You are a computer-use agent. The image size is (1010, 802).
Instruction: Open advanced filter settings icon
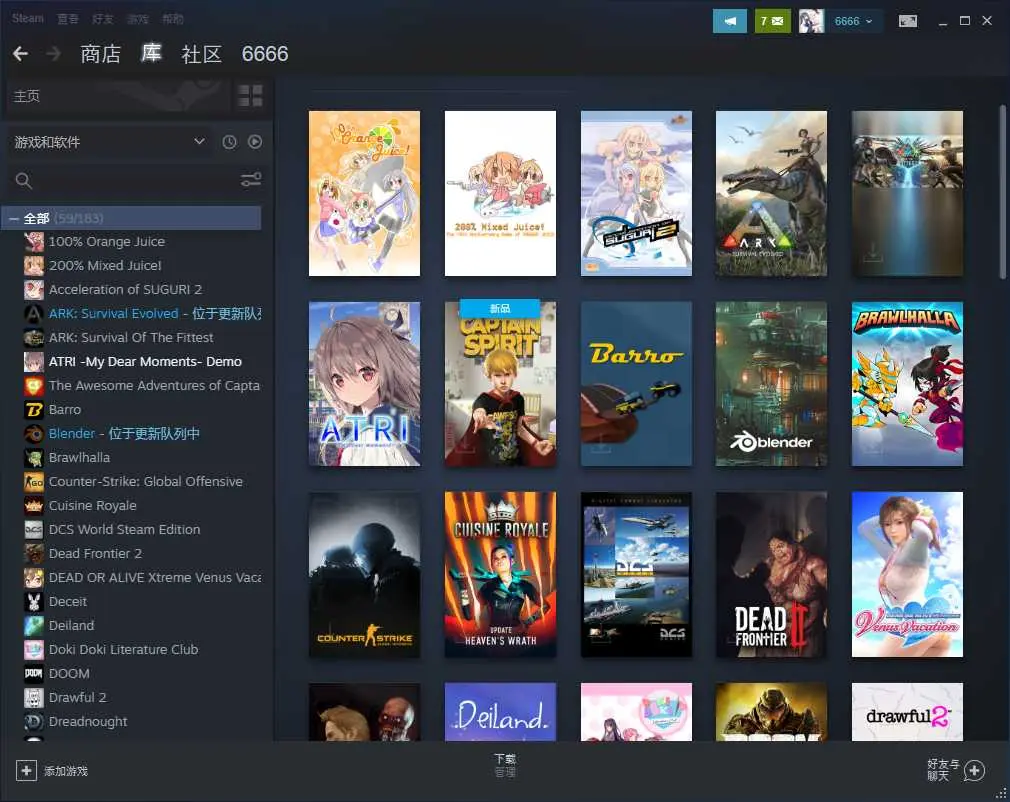(251, 180)
